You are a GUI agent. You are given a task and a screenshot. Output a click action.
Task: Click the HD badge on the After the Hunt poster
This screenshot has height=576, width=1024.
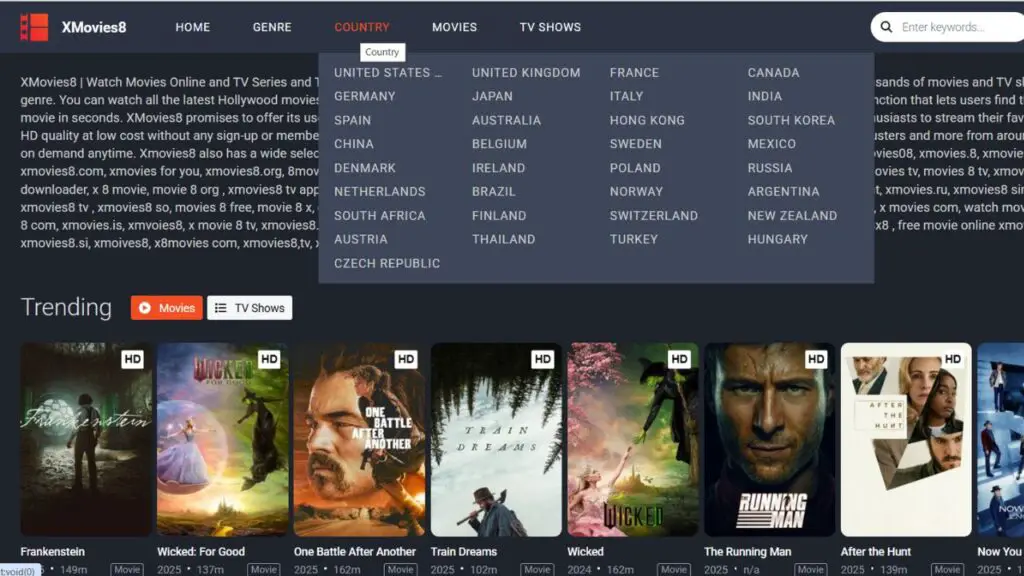click(953, 359)
